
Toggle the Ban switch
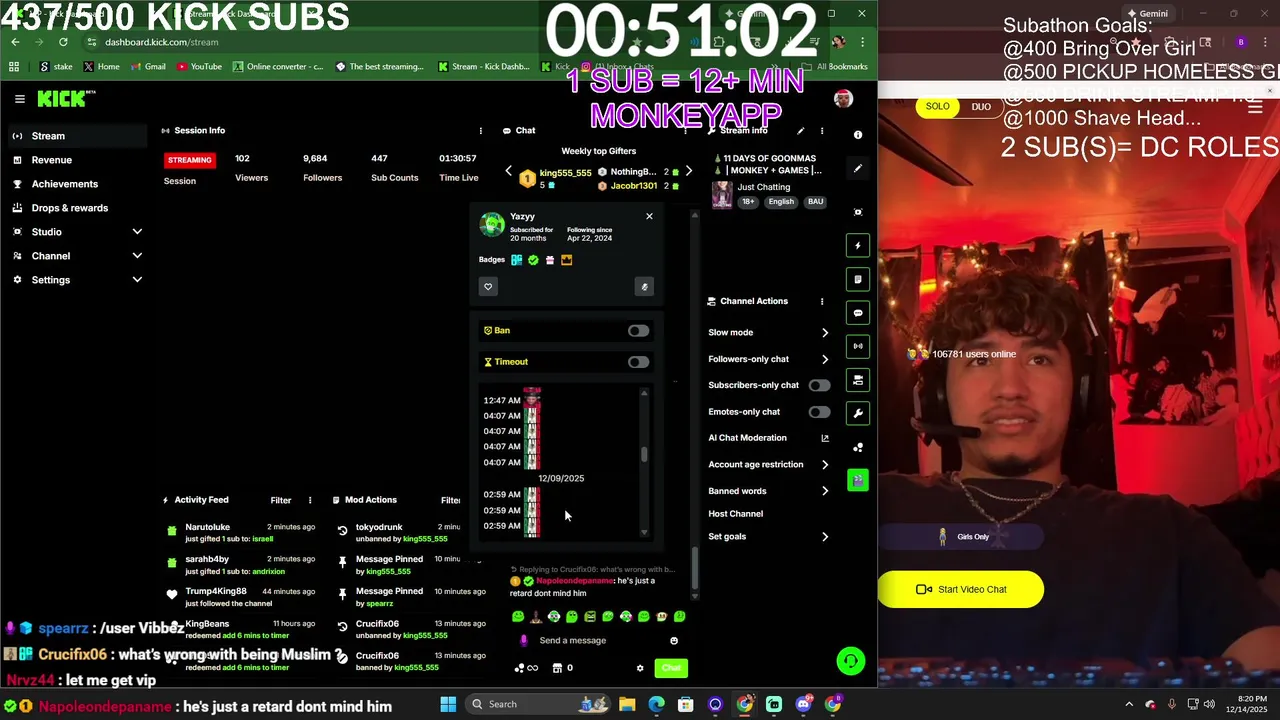(638, 331)
